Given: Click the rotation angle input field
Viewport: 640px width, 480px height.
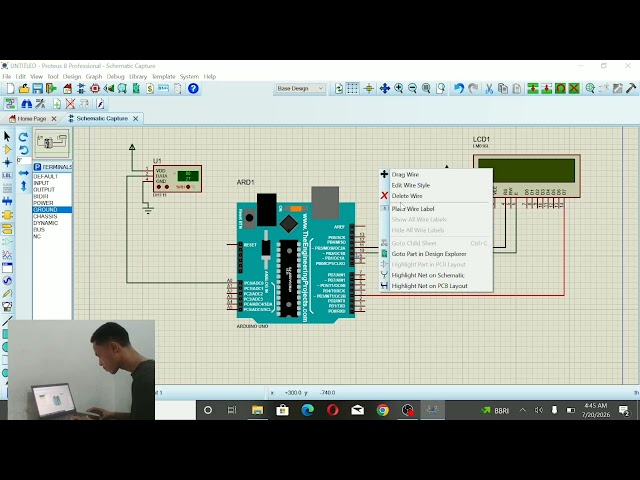Looking at the screenshot, I should (x=24, y=160).
